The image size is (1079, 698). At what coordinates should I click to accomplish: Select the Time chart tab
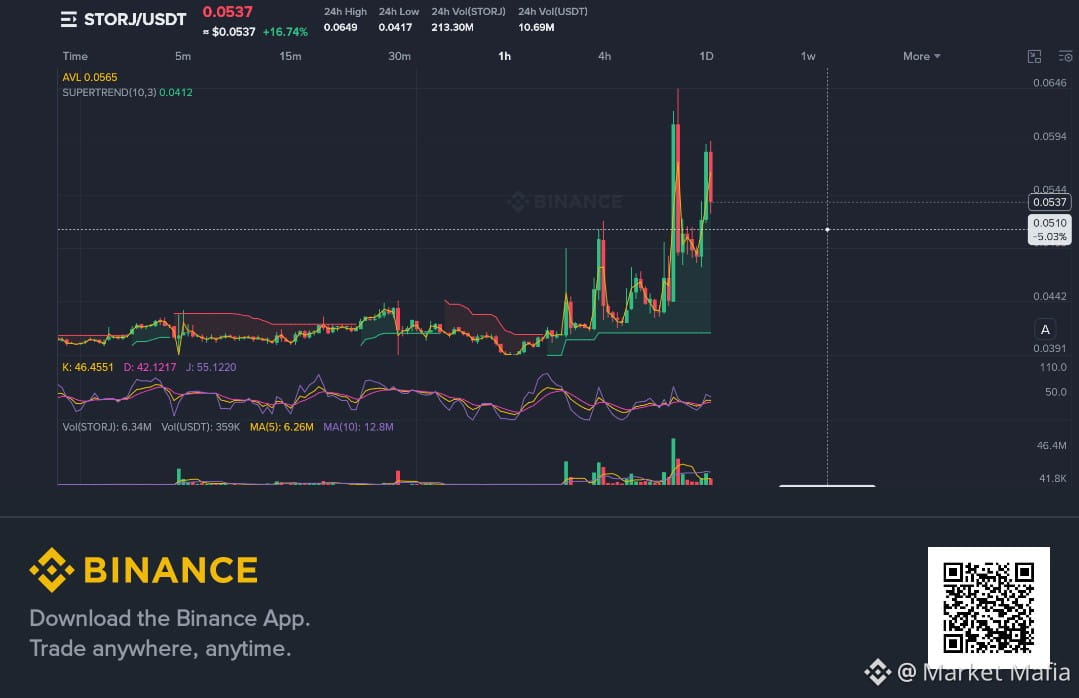[x=75, y=56]
